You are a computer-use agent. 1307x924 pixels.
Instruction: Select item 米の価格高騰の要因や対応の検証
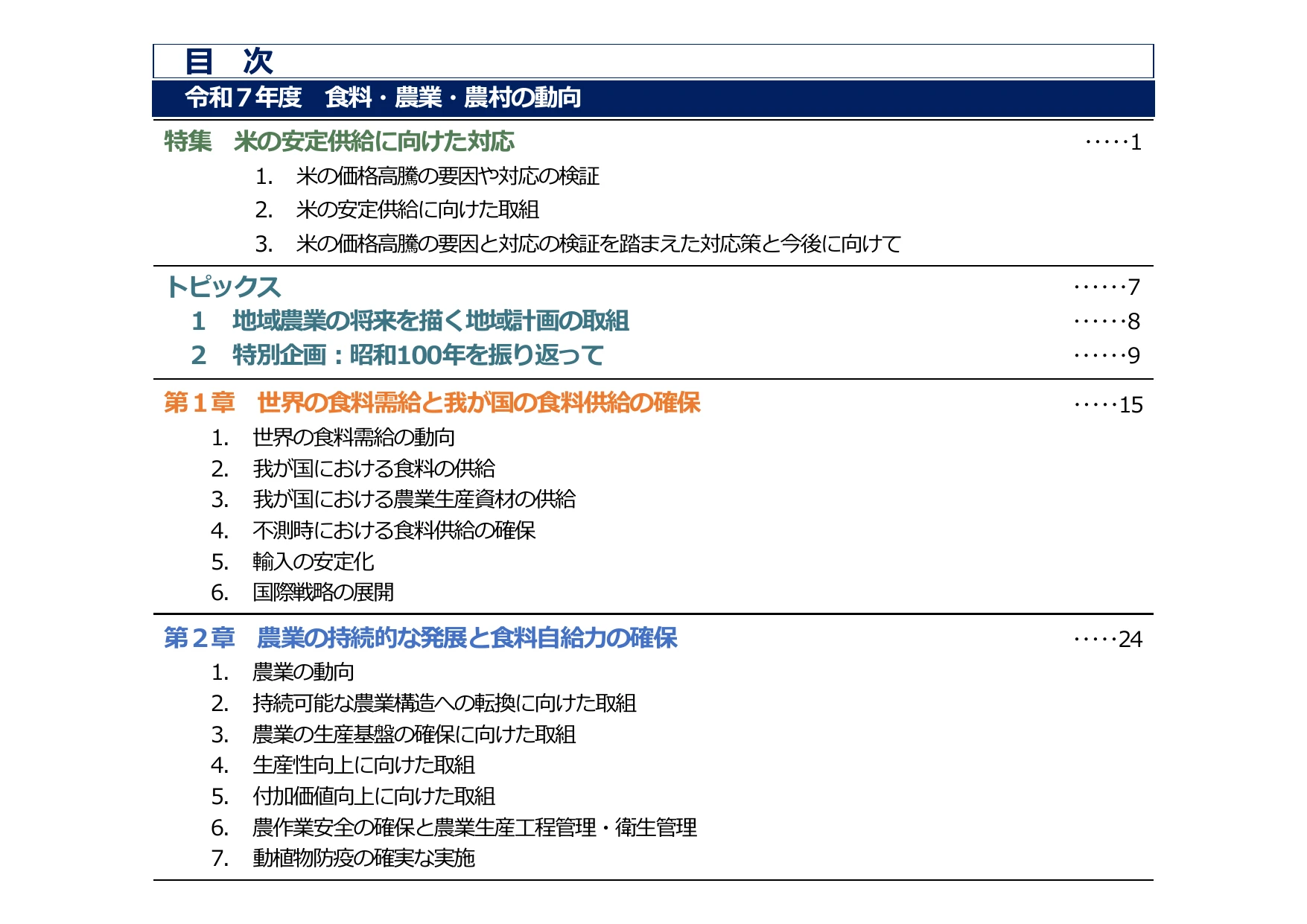pyautogui.click(x=448, y=176)
